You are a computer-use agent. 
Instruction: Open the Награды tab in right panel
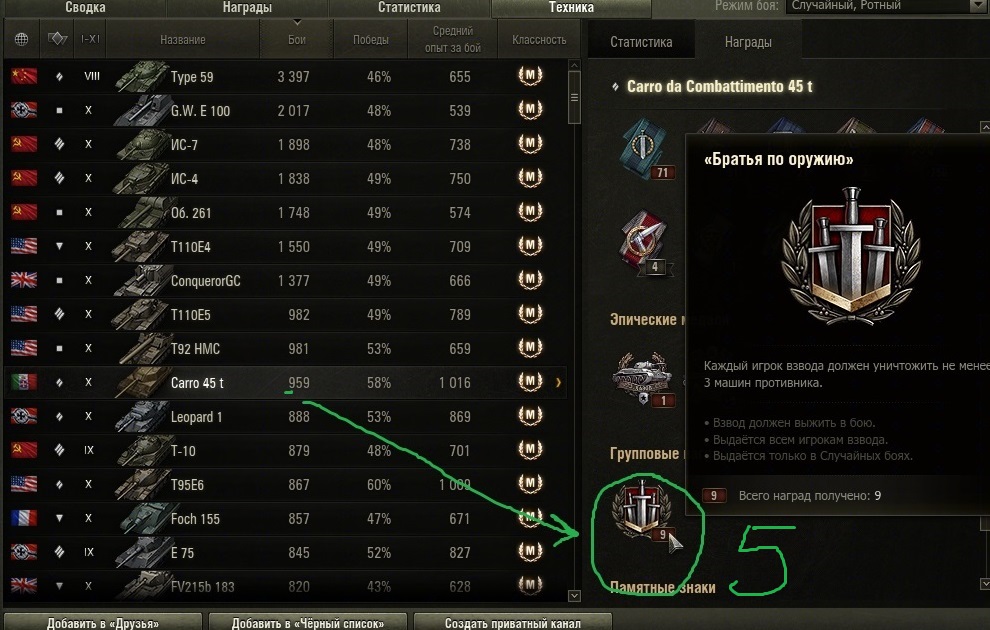(748, 42)
